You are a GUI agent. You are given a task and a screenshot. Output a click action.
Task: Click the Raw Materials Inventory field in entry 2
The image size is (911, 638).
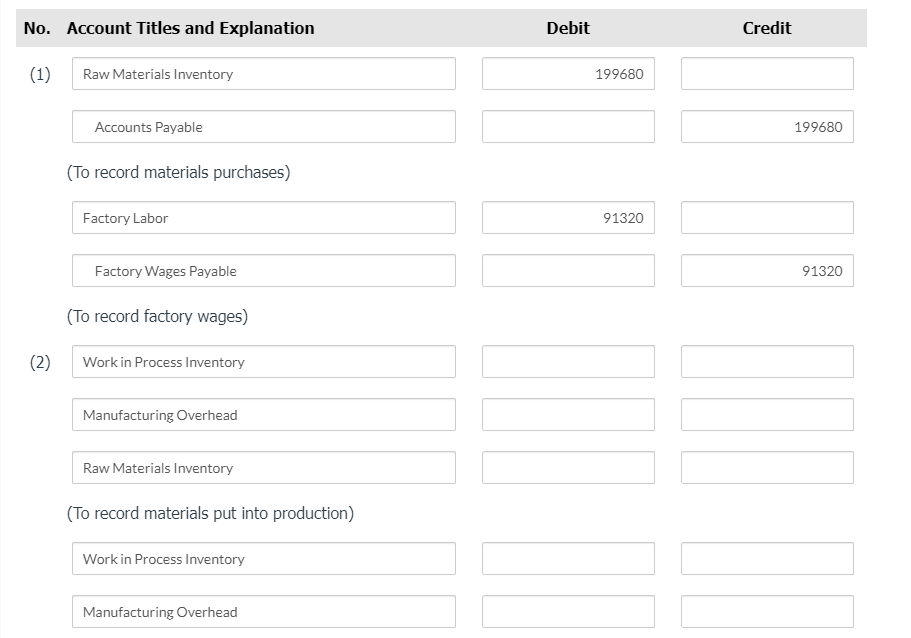[263, 467]
